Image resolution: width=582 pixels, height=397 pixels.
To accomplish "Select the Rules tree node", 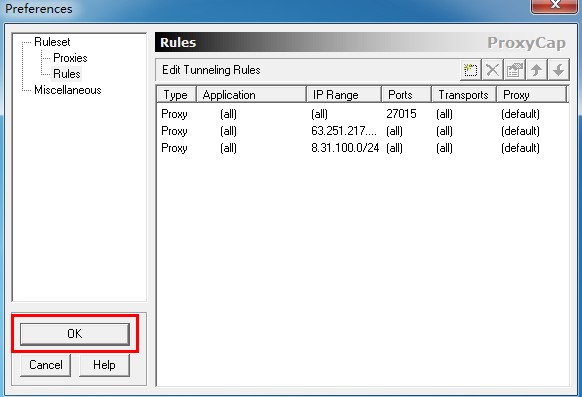I will [x=67, y=74].
